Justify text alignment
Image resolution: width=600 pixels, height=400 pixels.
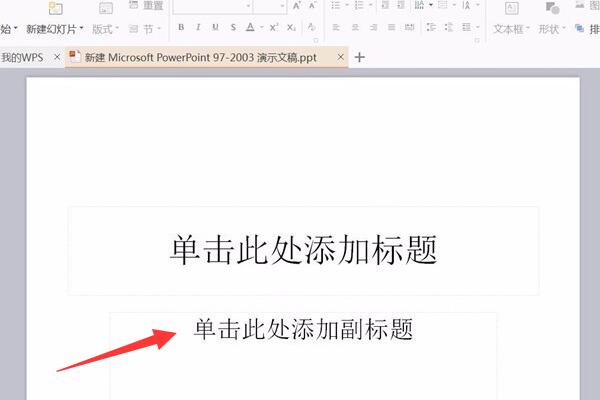[391, 27]
